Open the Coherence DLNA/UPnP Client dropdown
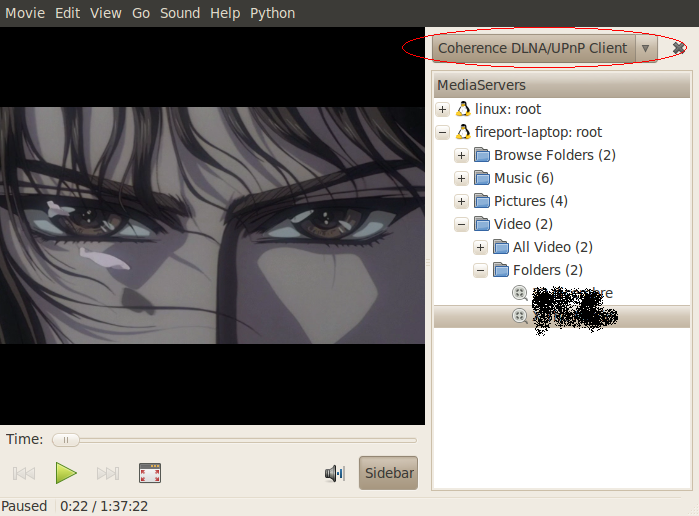This screenshot has height=516, width=699. click(645, 48)
